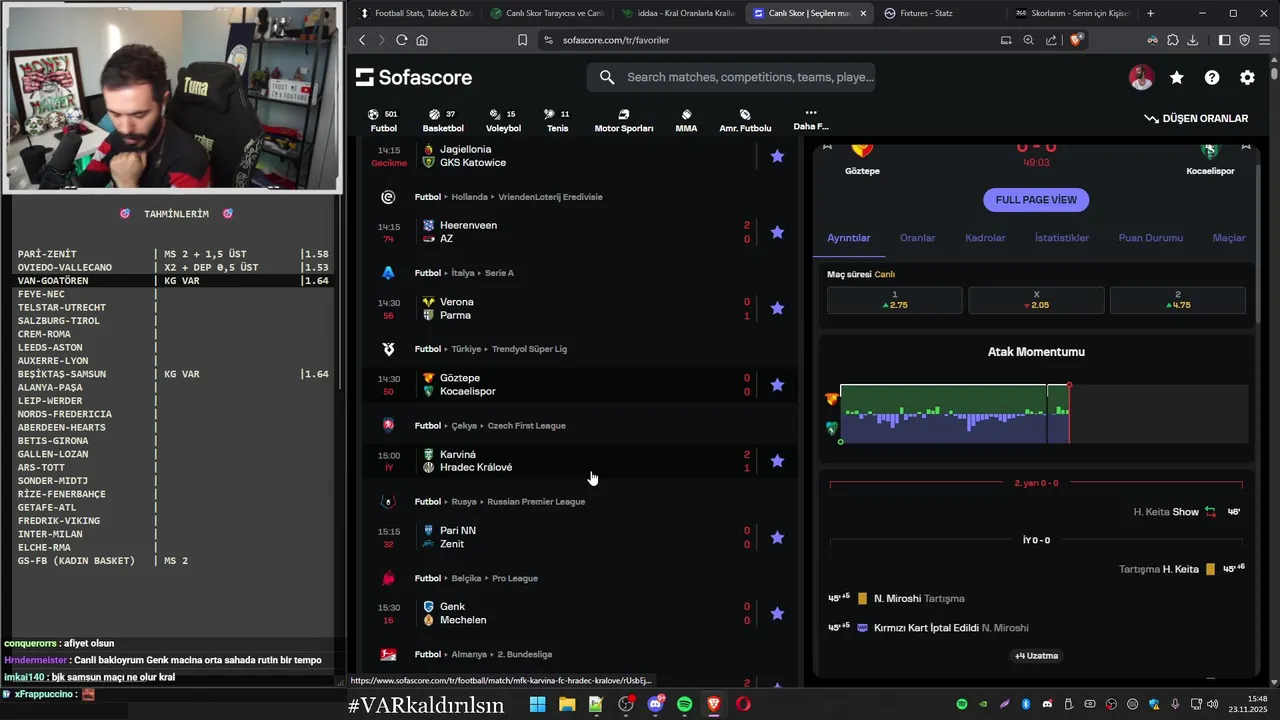Open Brave Shields lion icon
The image size is (1280, 720).
point(1076,40)
